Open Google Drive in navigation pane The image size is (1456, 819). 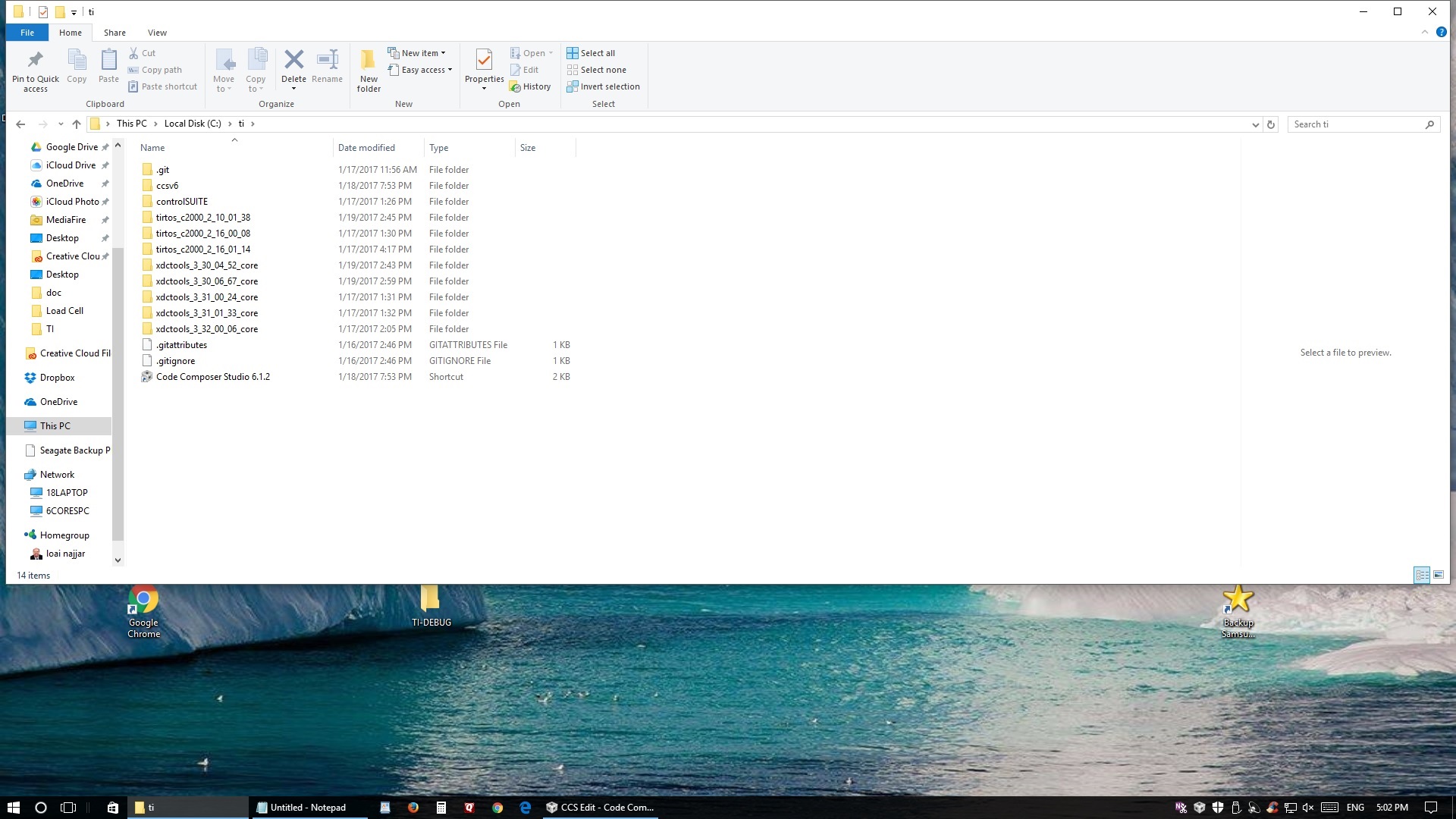pyautogui.click(x=70, y=147)
